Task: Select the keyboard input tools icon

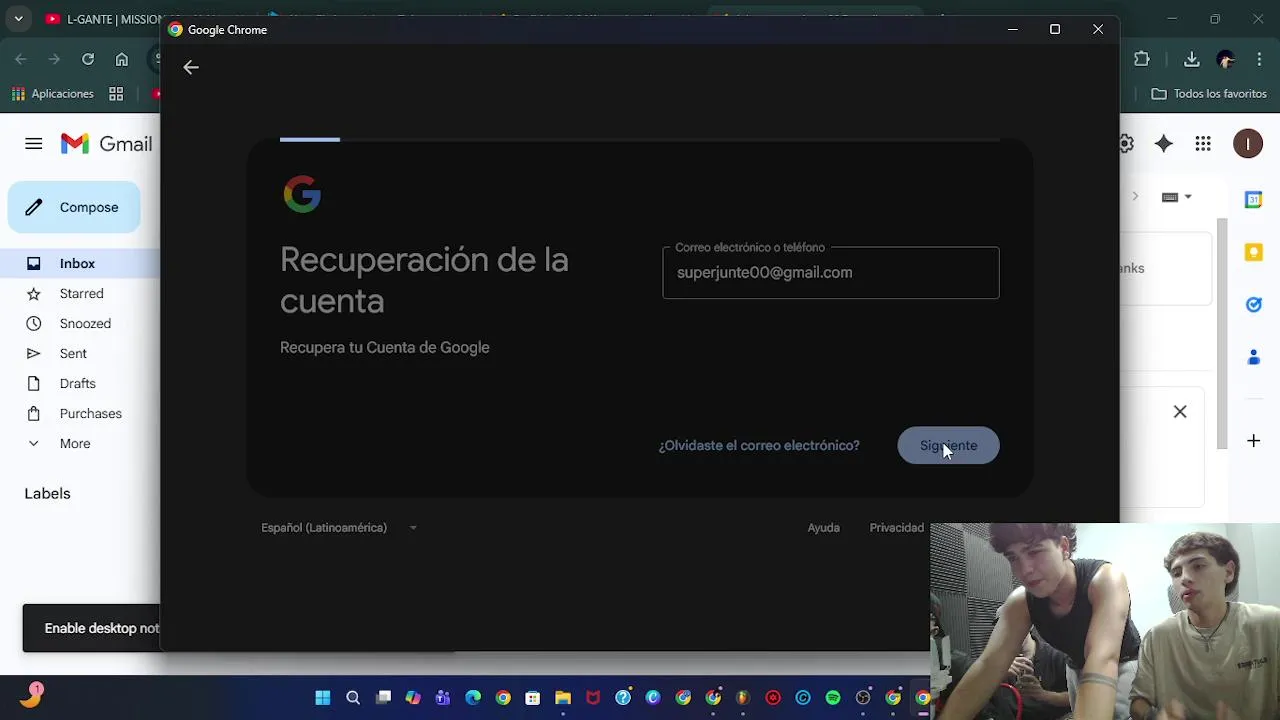Action: point(1170,197)
